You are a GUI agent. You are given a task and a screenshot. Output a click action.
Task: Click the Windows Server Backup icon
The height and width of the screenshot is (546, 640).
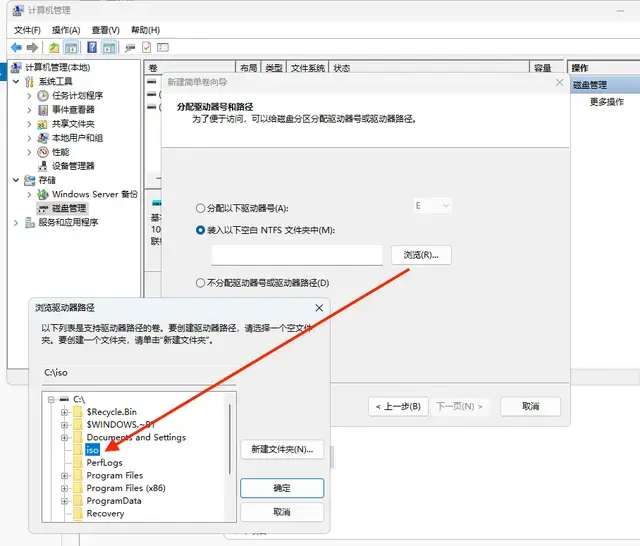point(43,194)
